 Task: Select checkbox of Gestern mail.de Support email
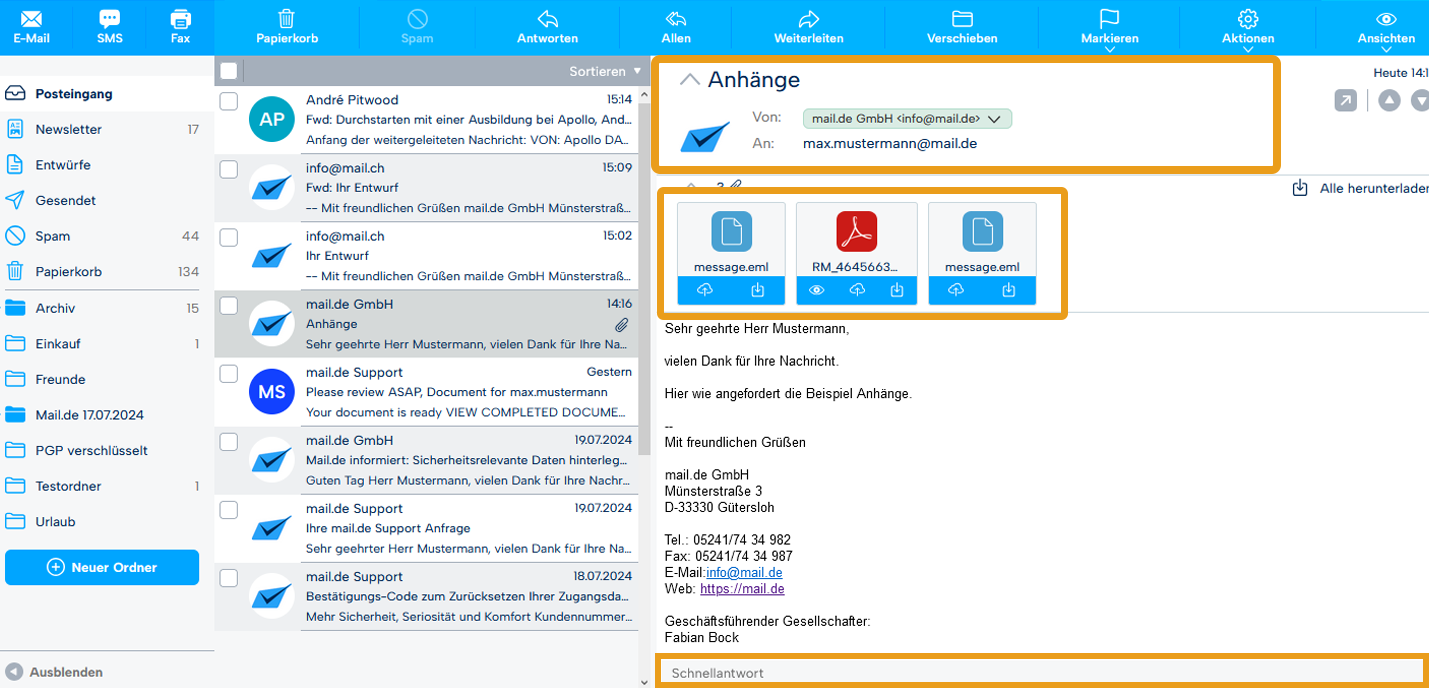click(229, 373)
